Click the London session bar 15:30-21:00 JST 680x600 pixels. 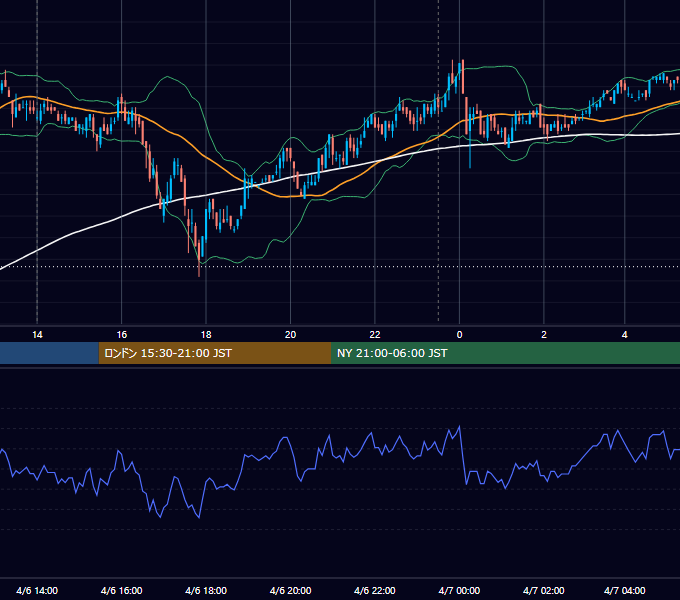click(215, 353)
